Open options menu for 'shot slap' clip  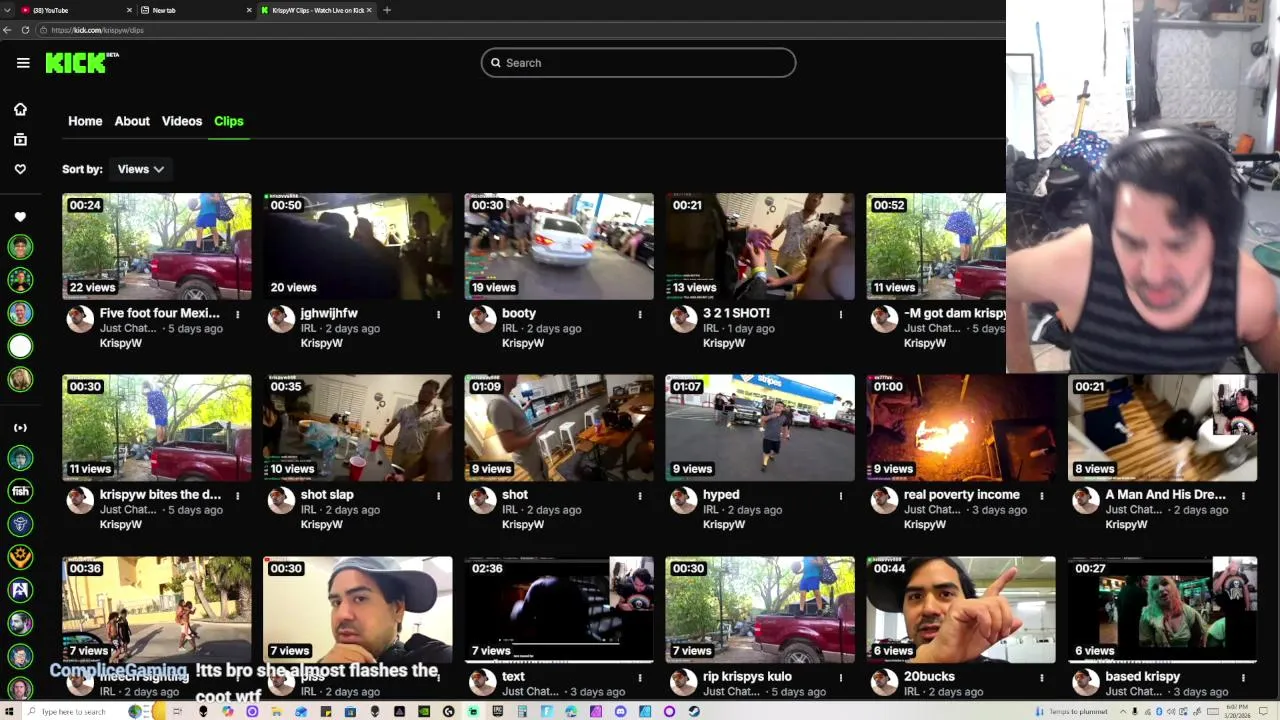(x=438, y=495)
